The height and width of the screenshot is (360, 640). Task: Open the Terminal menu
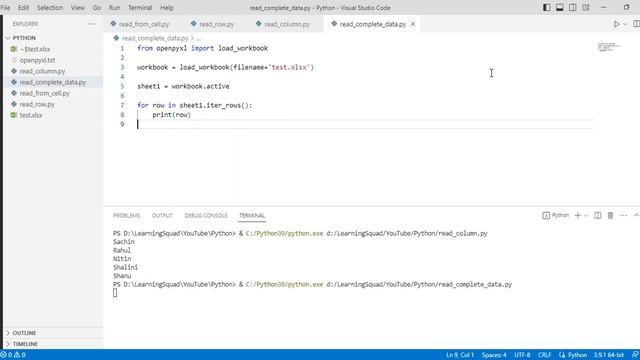[x=140, y=7]
